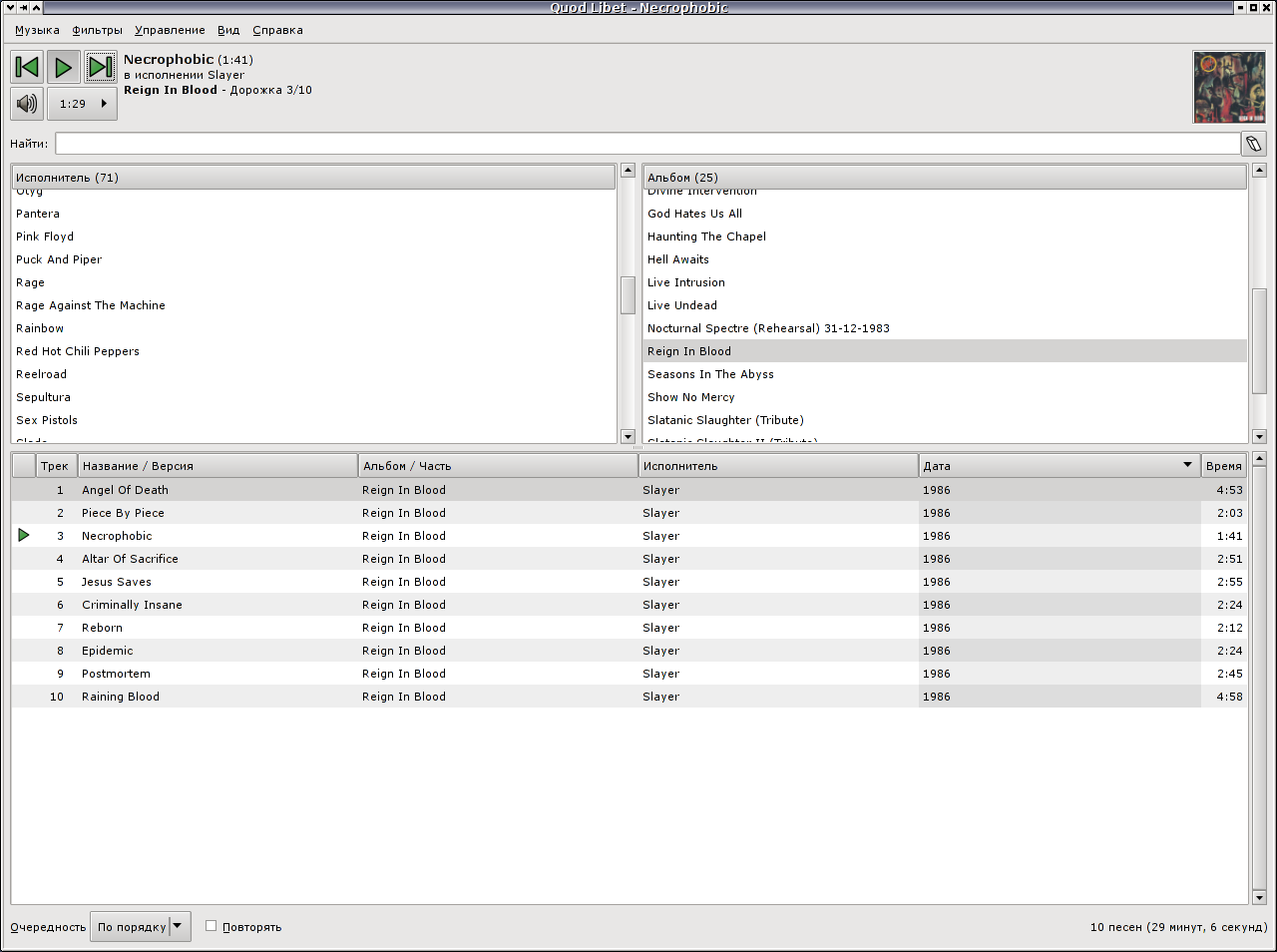1277x952 pixels.
Task: Select the song Angel Of Death
Action: 630,490
